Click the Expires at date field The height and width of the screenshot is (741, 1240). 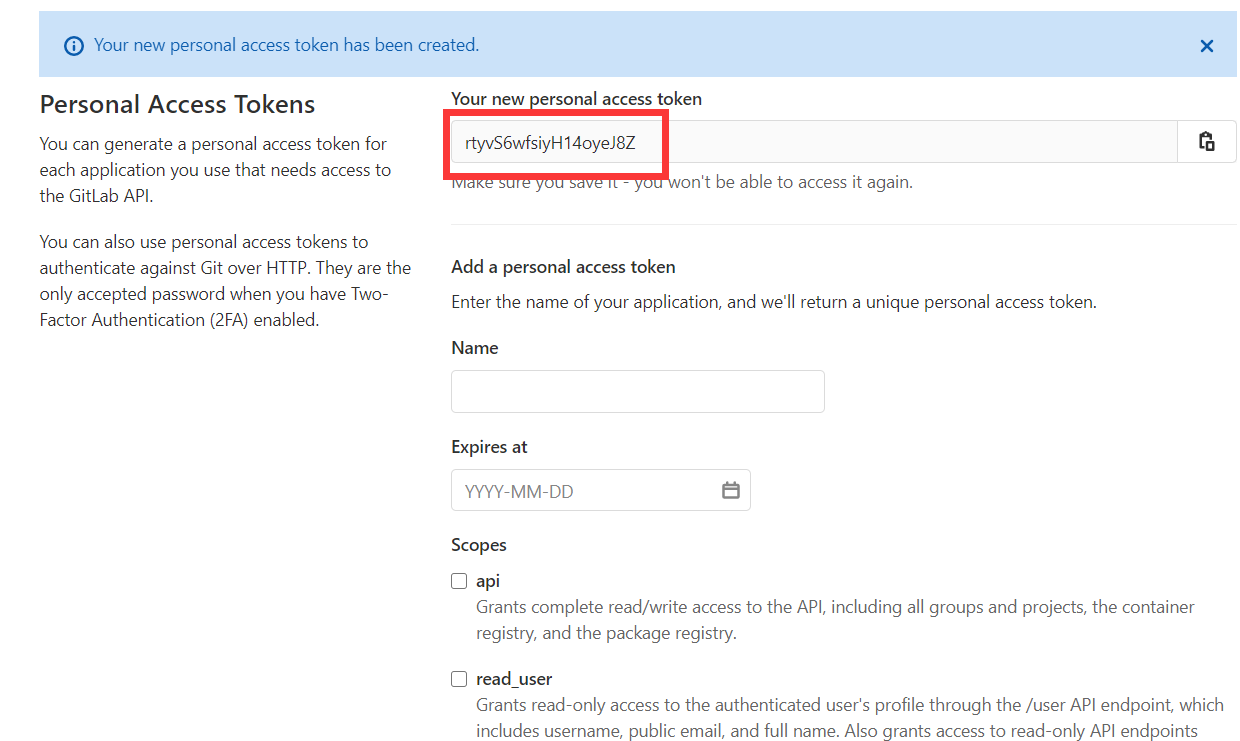pos(585,491)
